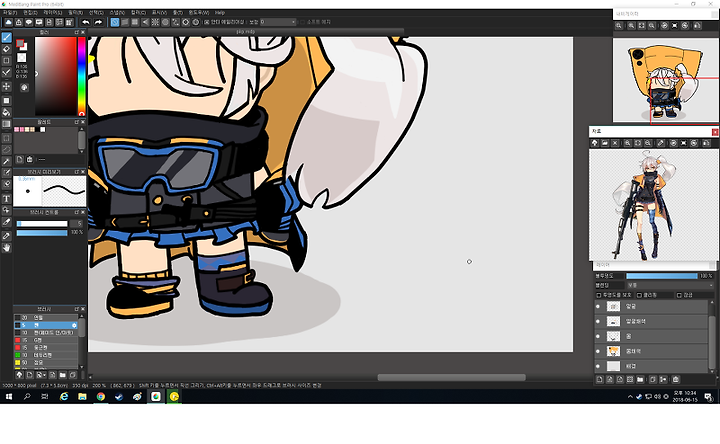The height and width of the screenshot is (444, 720).
Task: Hide the 얼굴채색 layer
Action: [598, 321]
